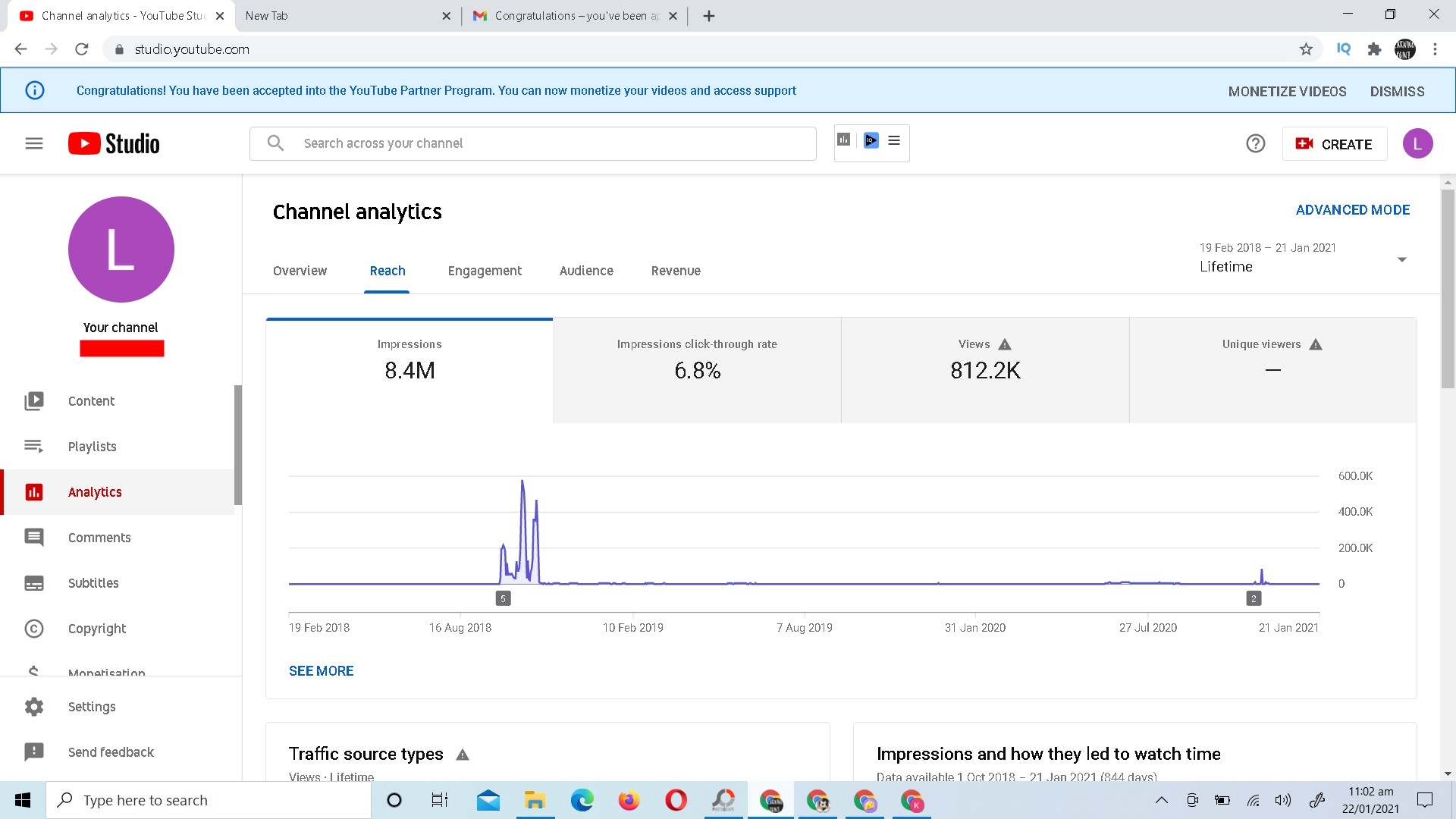
Task: Open Chrome three-dot menu
Action: pos(1435,49)
